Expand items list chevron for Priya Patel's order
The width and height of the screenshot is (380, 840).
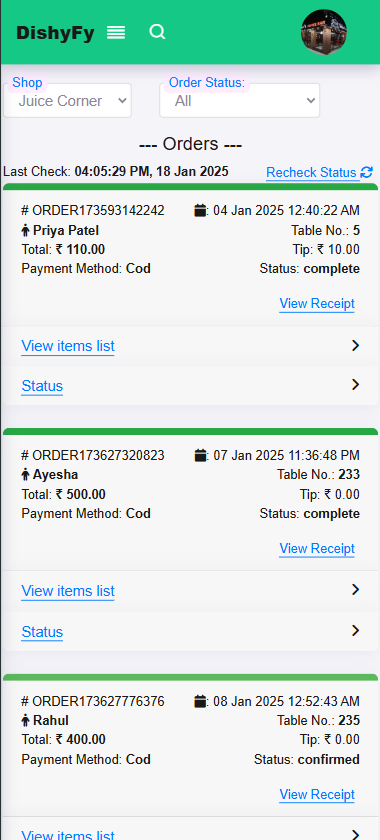[x=355, y=346]
